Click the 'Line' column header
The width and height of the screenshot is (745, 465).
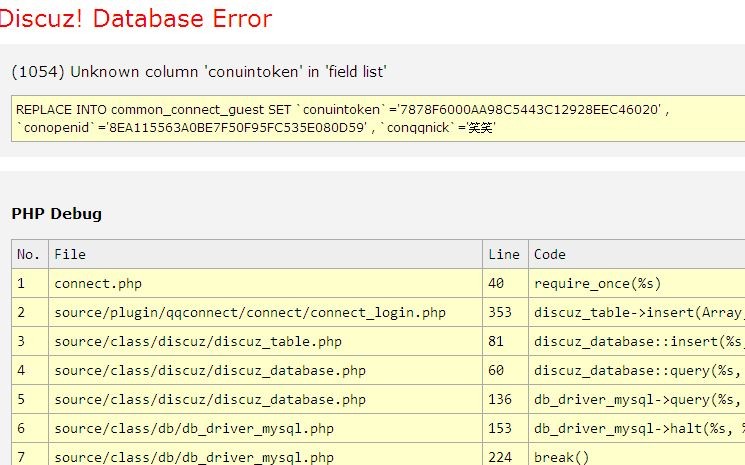click(x=505, y=254)
